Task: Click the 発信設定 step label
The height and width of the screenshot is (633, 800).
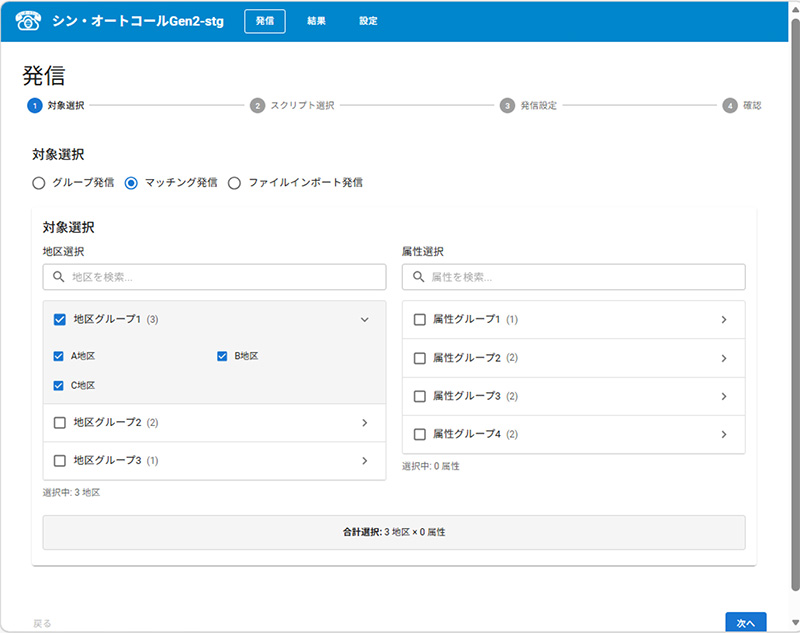Action: point(538,106)
